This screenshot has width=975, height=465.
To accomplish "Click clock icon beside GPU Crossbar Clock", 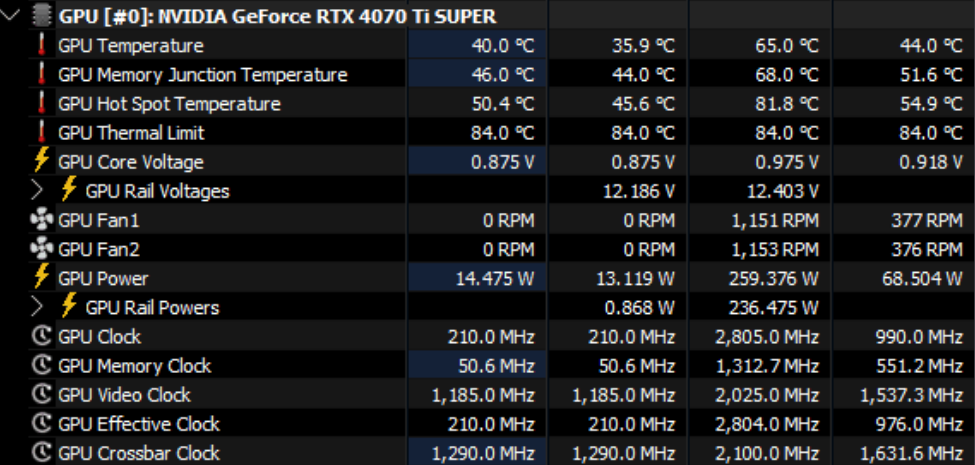I will coord(41,453).
